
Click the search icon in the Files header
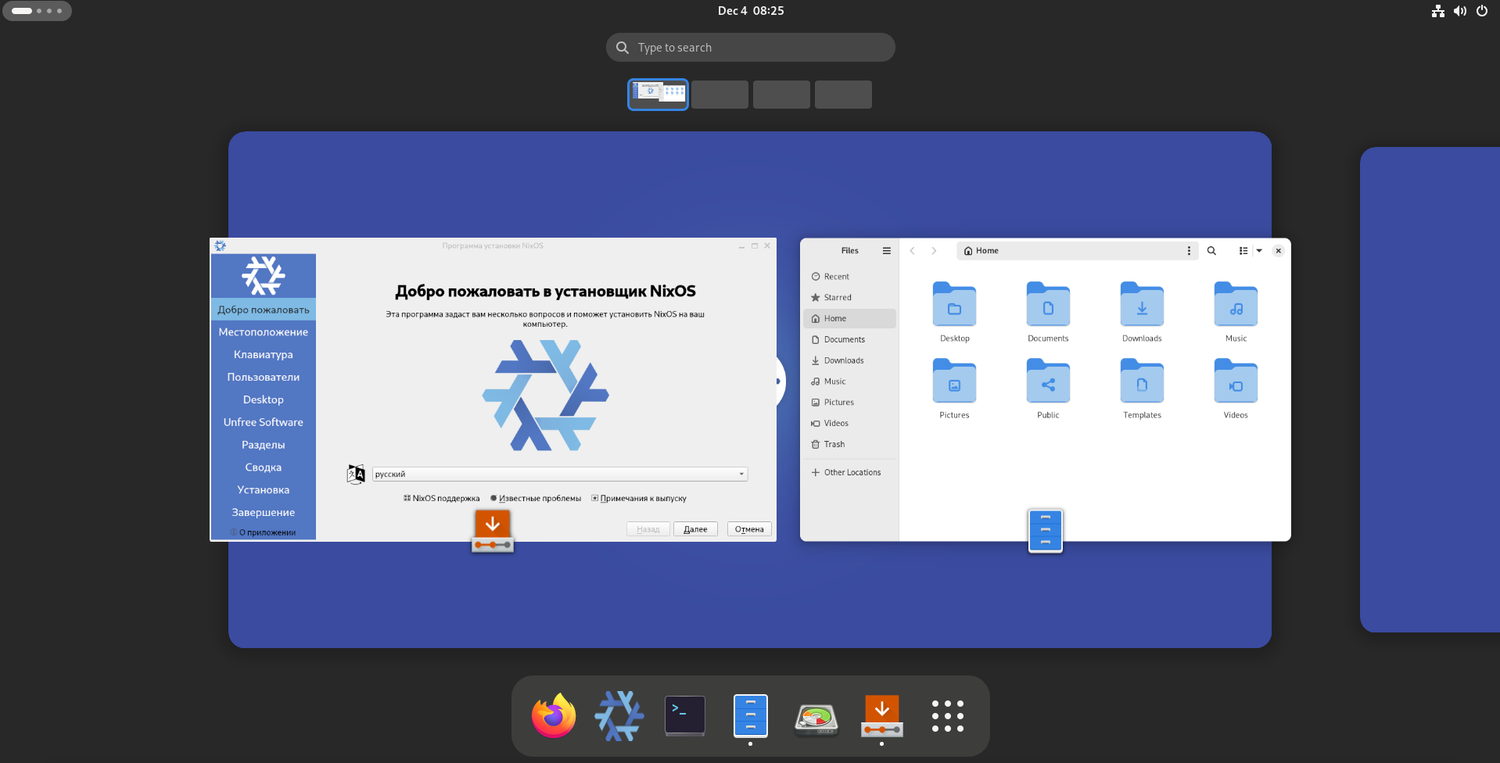[1211, 251]
